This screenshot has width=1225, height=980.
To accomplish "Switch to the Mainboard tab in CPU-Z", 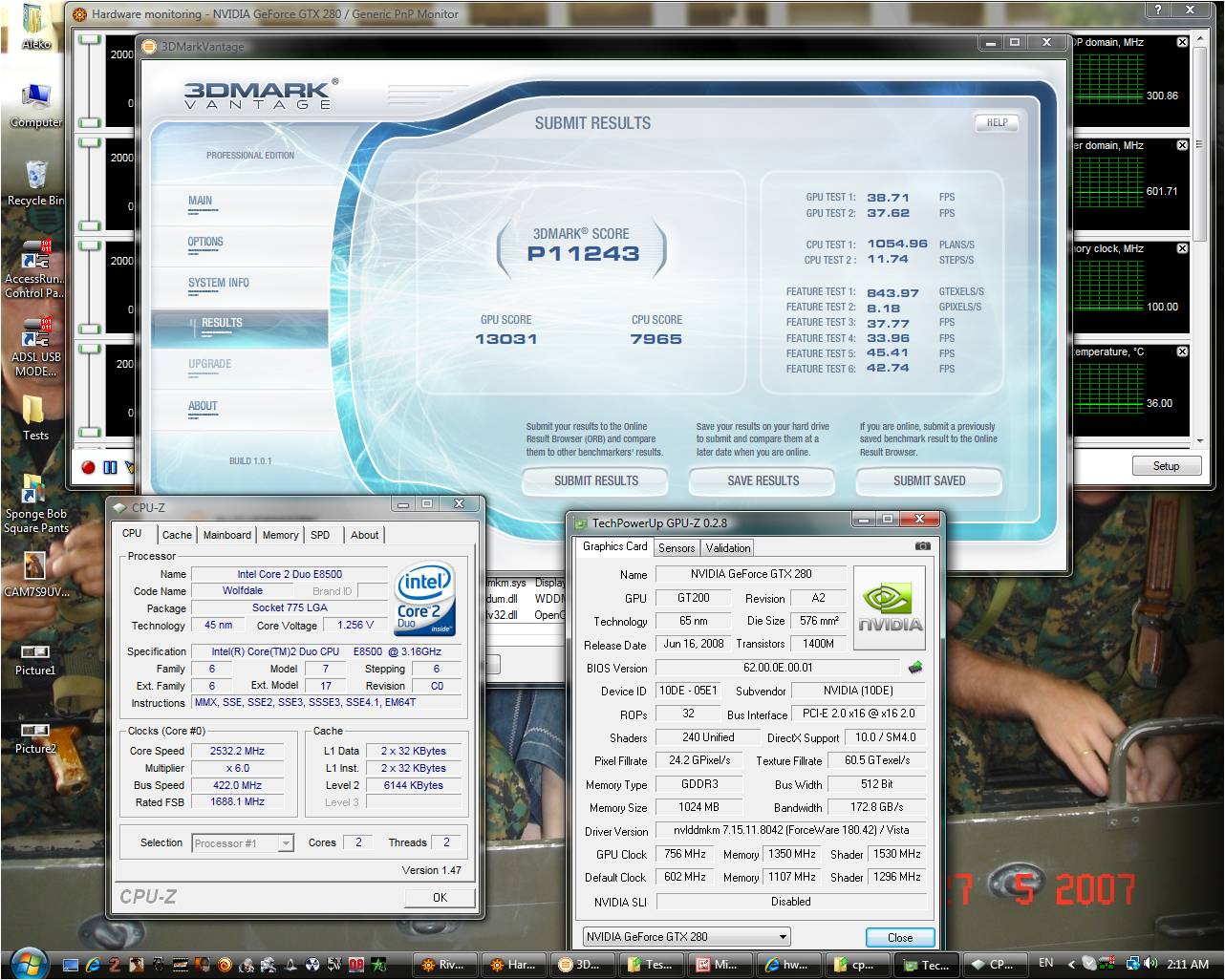I will click(227, 535).
